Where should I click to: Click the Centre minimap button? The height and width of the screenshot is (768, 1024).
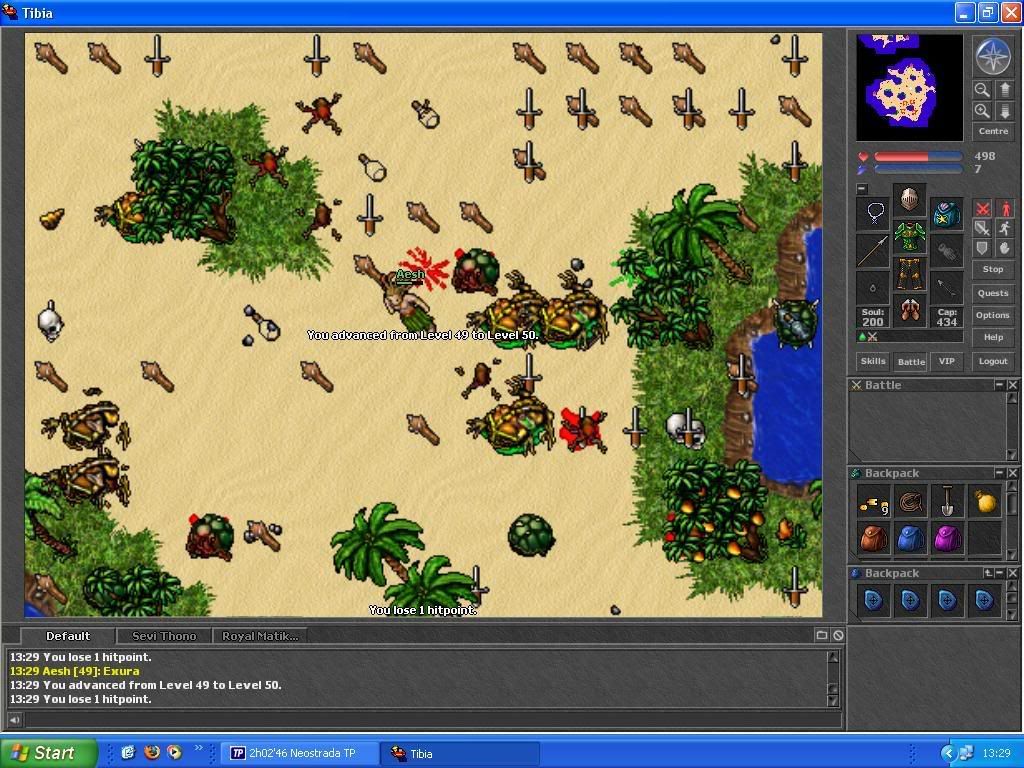pos(993,131)
